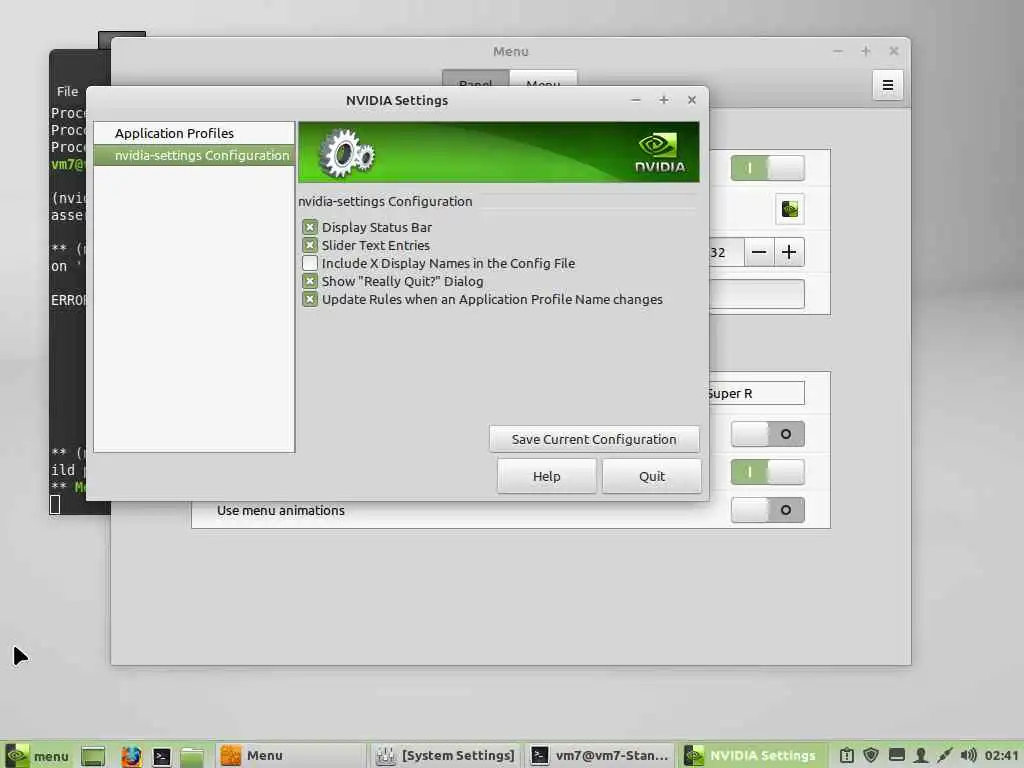Open File menu in terminal window
Viewport: 1024px width, 768px height.
pos(67,91)
